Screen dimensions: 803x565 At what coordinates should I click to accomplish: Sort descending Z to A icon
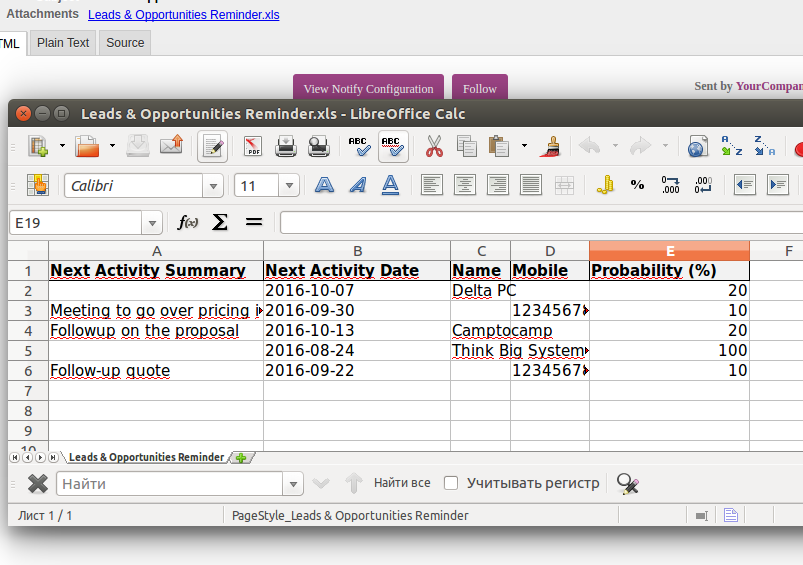click(x=765, y=145)
